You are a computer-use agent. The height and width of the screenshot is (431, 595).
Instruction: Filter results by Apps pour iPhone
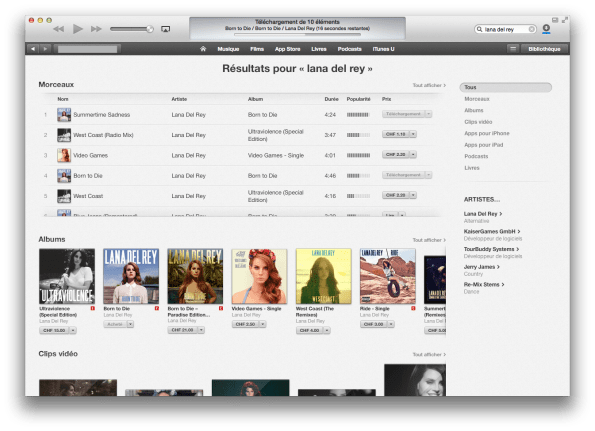[487, 134]
